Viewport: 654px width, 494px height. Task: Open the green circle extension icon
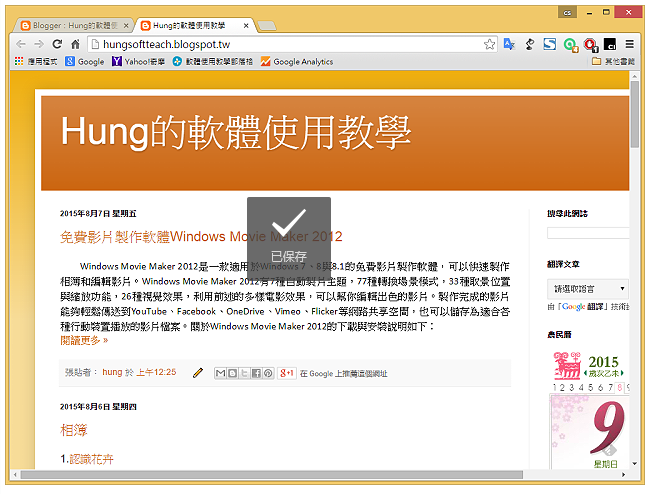(570, 44)
